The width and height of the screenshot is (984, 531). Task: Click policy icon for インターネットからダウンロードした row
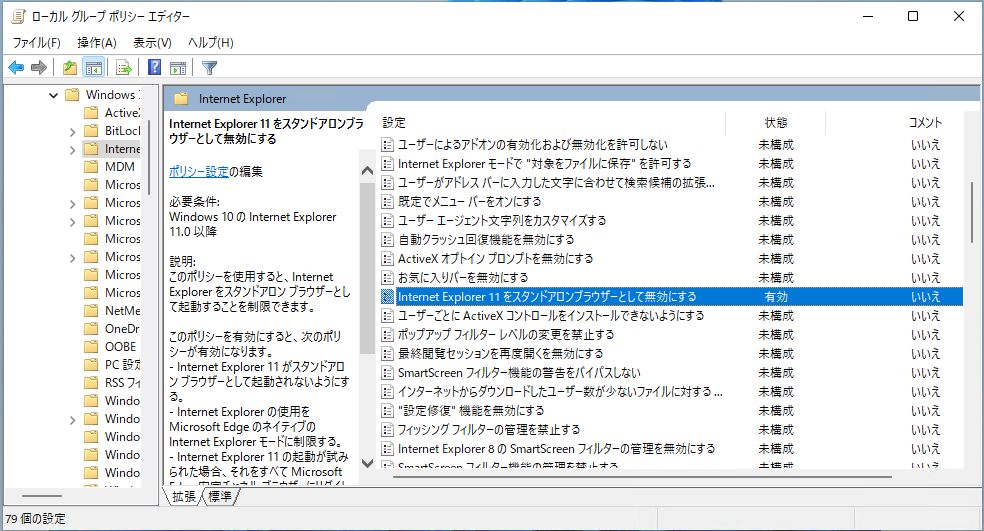[x=388, y=392]
